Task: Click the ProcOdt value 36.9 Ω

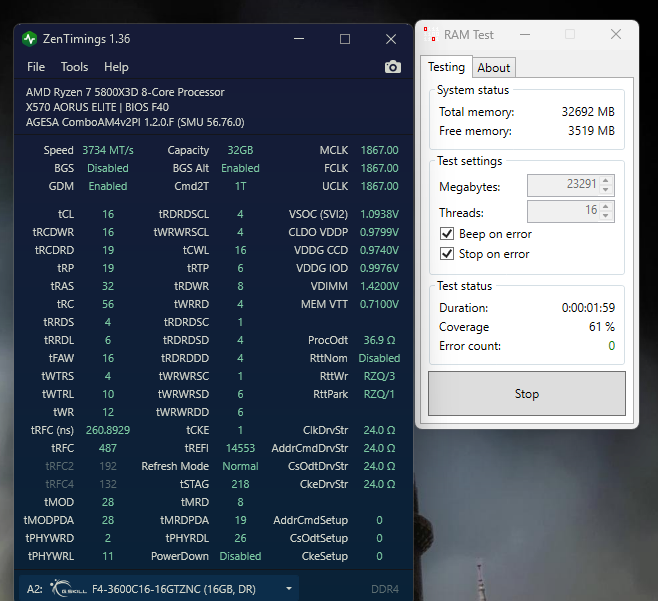Action: 379,340
